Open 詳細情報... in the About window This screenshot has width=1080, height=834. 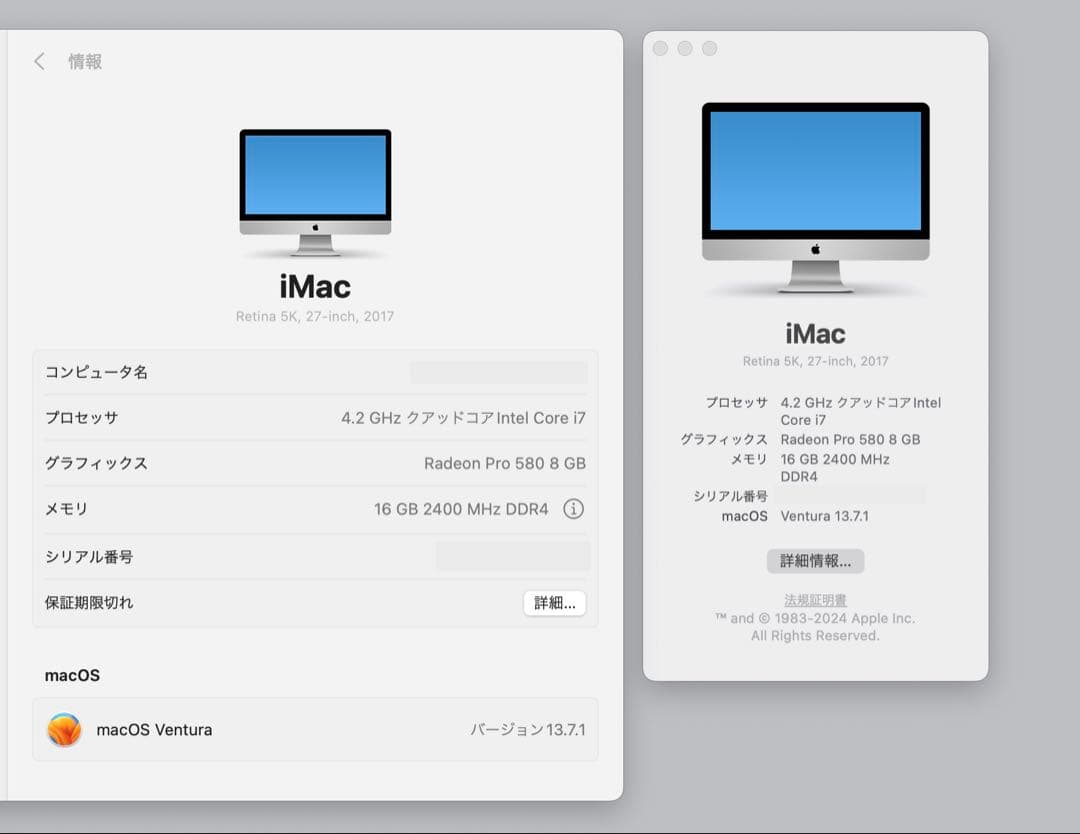pos(815,561)
